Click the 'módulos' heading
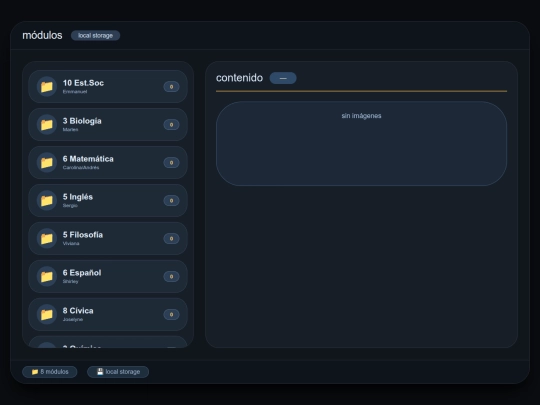The image size is (540, 405). [x=42, y=35]
